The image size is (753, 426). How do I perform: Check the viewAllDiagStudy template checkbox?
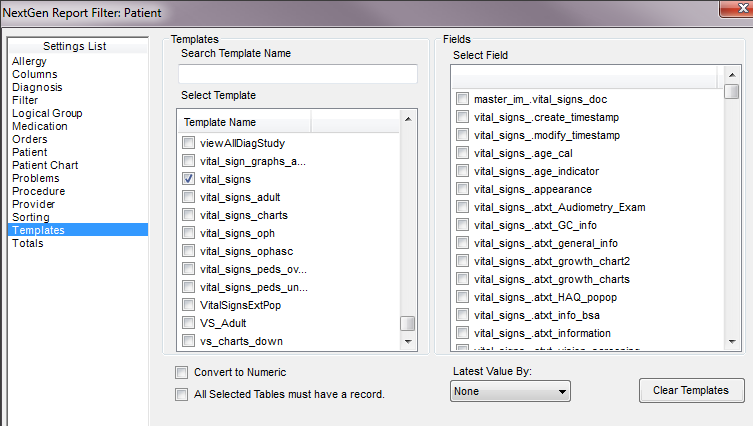189,143
